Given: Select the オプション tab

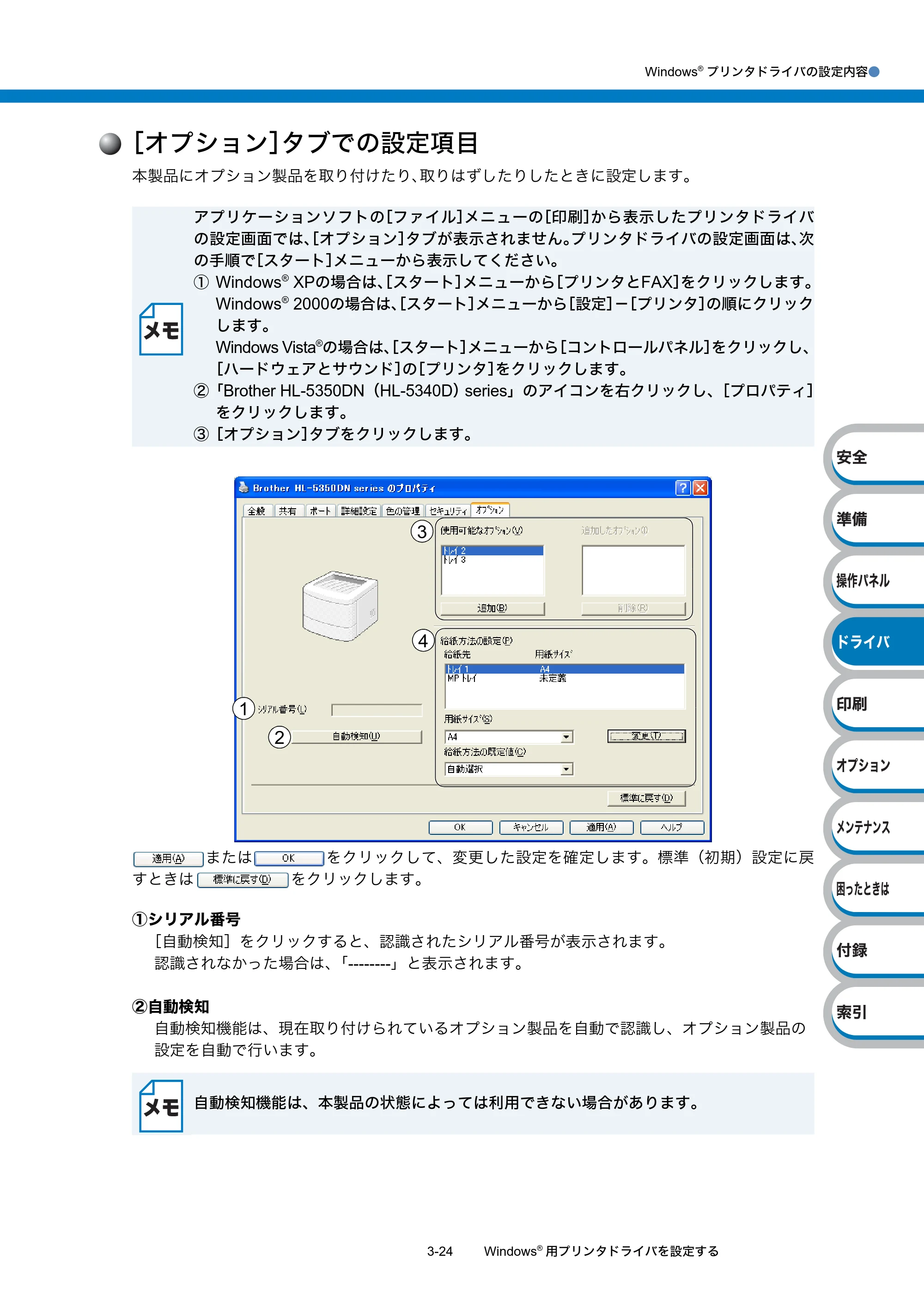Looking at the screenshot, I should click(x=490, y=510).
